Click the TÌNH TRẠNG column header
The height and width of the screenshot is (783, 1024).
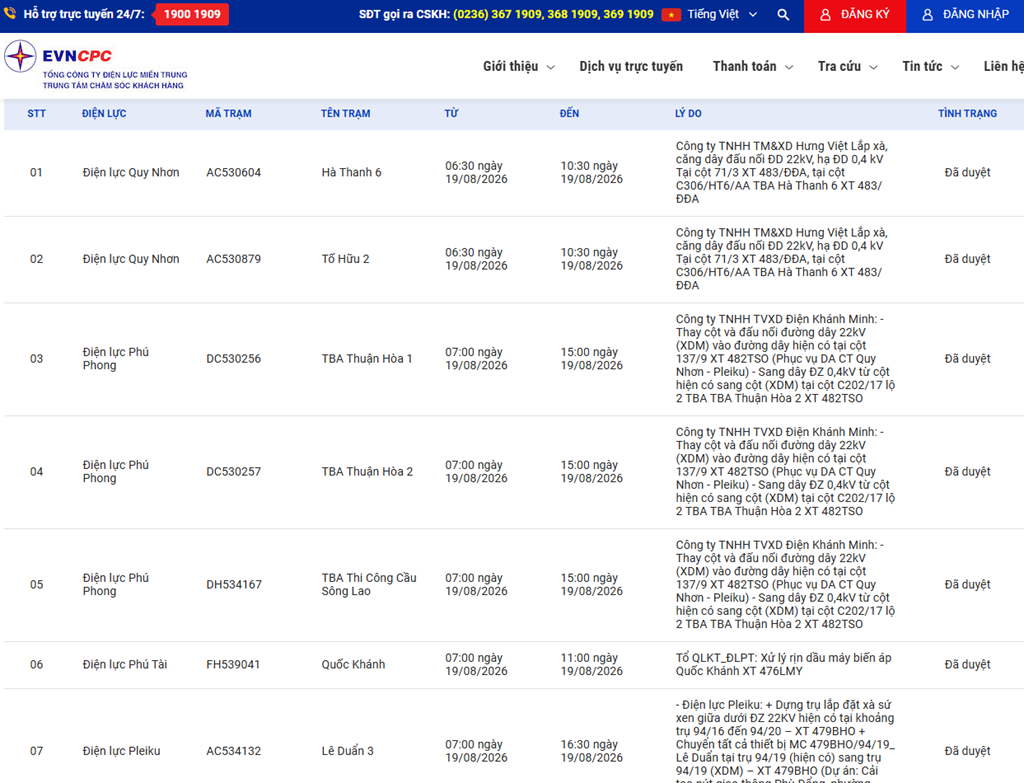point(967,113)
